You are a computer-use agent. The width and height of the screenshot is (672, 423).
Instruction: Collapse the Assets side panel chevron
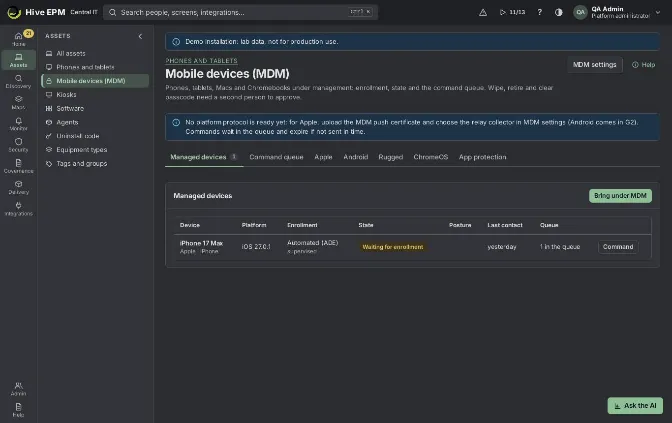pyautogui.click(x=140, y=36)
